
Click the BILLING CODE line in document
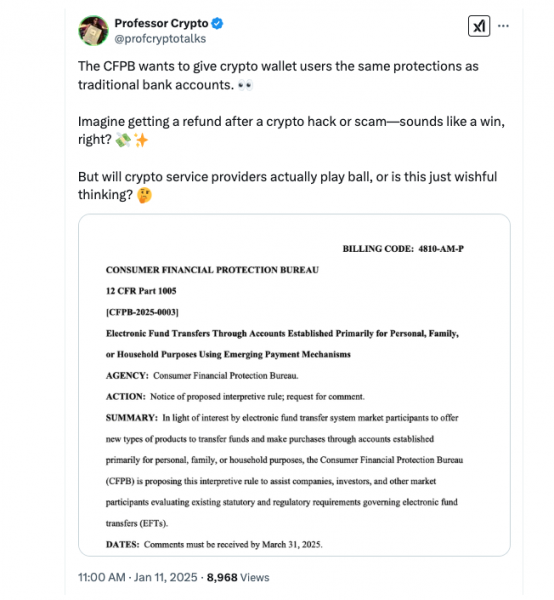(403, 249)
